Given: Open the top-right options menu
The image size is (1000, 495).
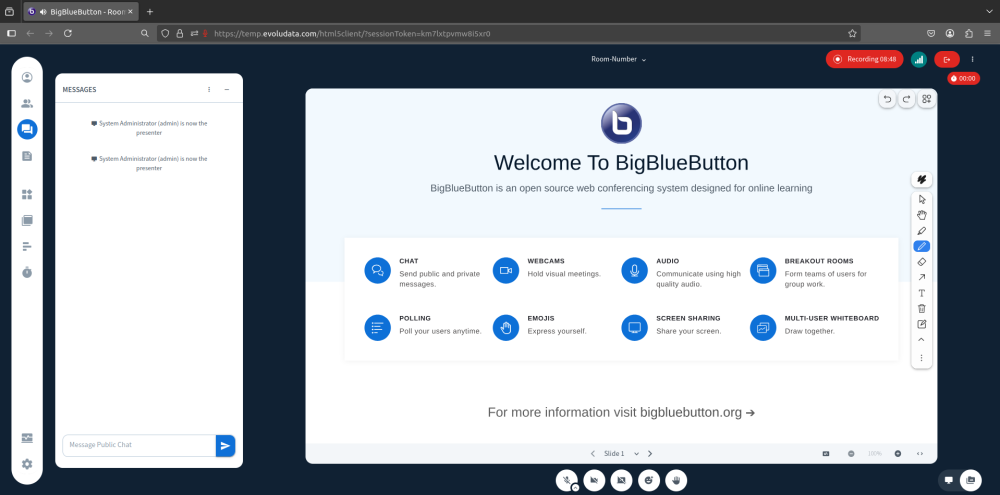Looking at the screenshot, I should click(973, 59).
